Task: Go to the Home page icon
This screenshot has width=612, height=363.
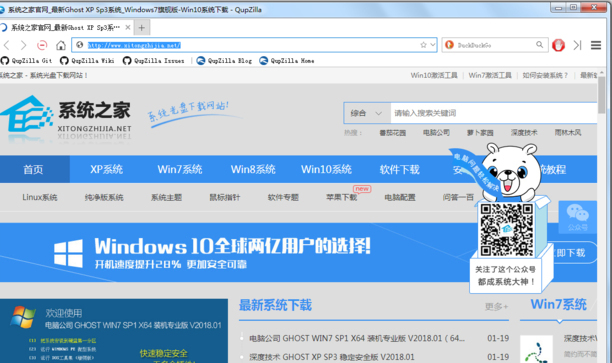Action: click(x=61, y=45)
